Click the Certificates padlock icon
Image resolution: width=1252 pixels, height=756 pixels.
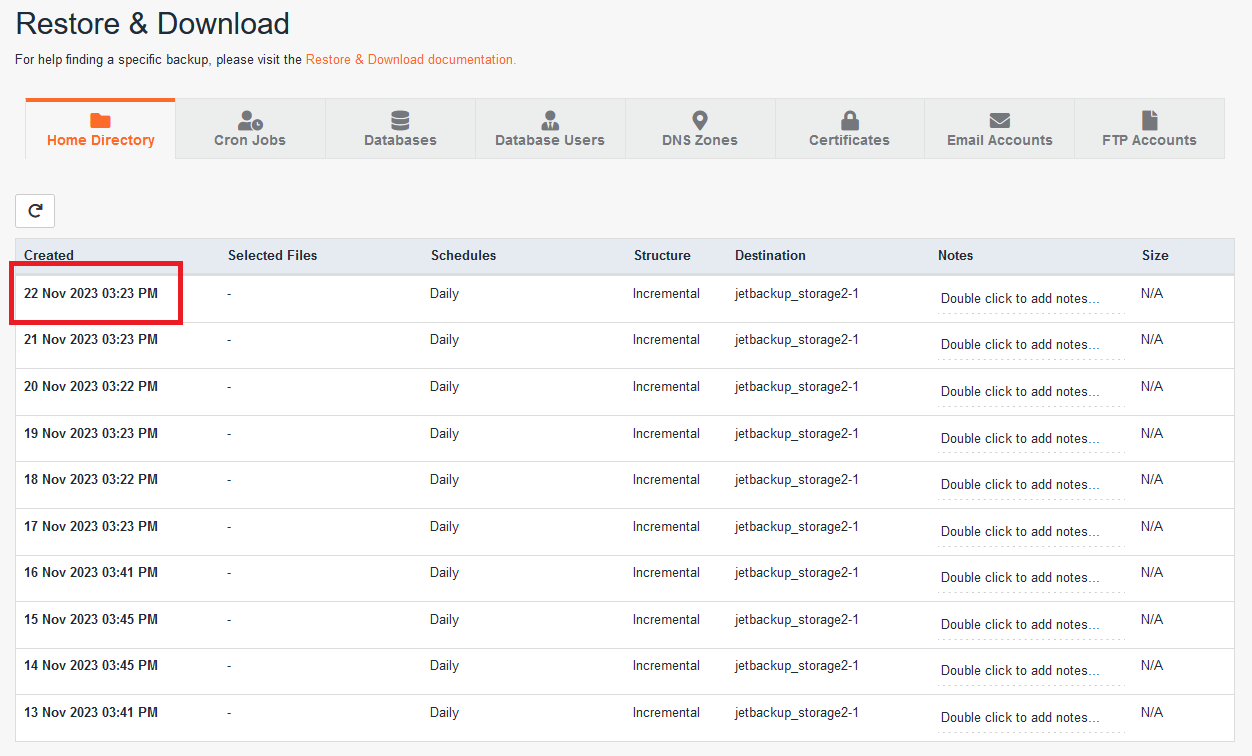click(850, 121)
